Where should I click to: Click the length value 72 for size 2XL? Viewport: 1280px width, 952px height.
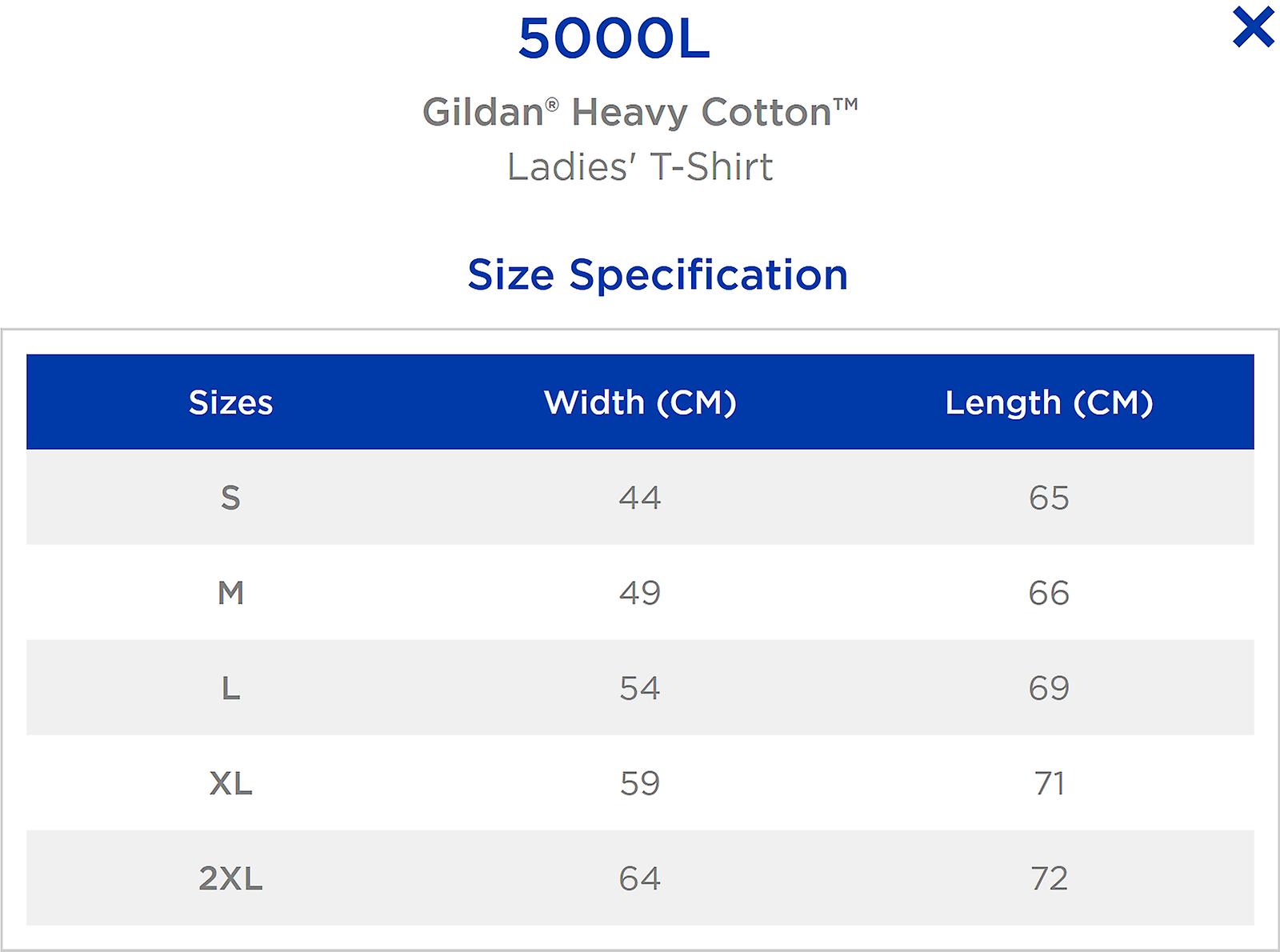[1050, 877]
